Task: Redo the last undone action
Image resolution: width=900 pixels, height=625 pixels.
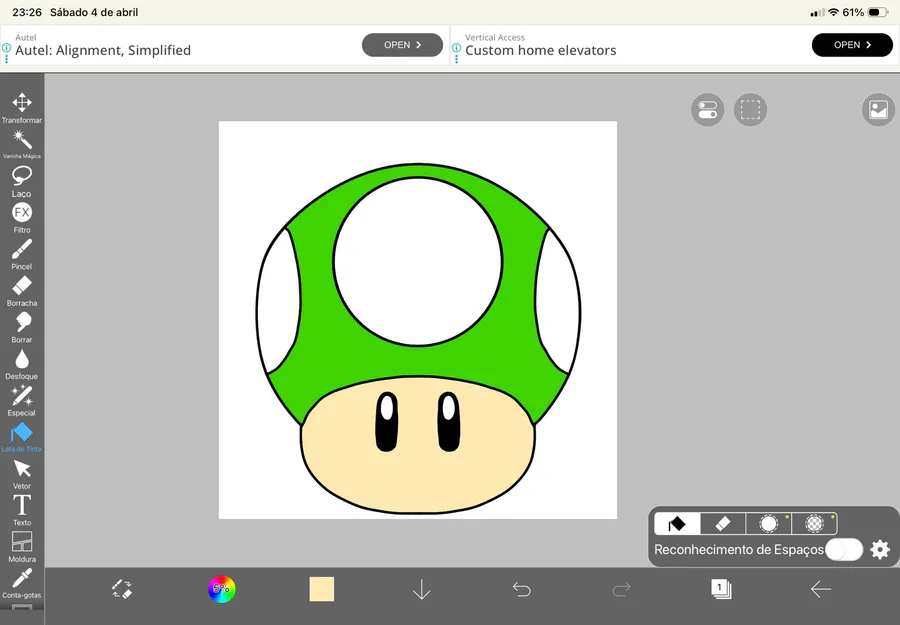Action: (x=622, y=589)
